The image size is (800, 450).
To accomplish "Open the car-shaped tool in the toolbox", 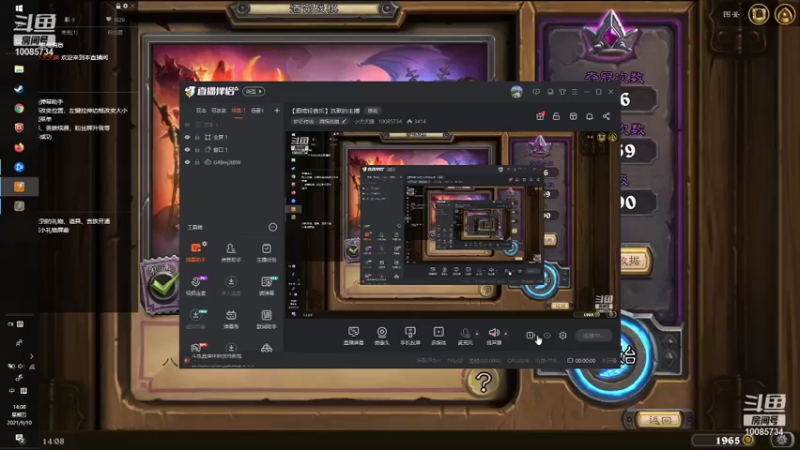I will click(x=266, y=348).
